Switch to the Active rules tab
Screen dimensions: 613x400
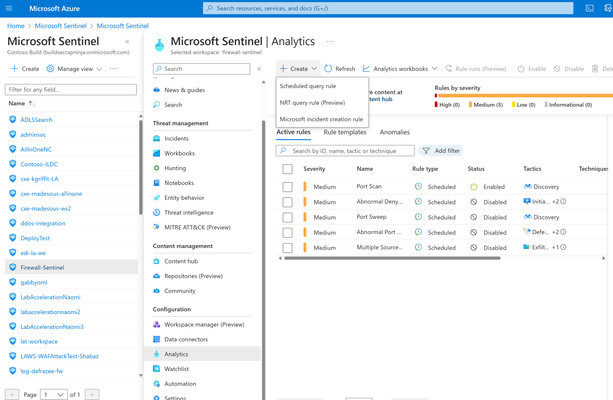(294, 132)
